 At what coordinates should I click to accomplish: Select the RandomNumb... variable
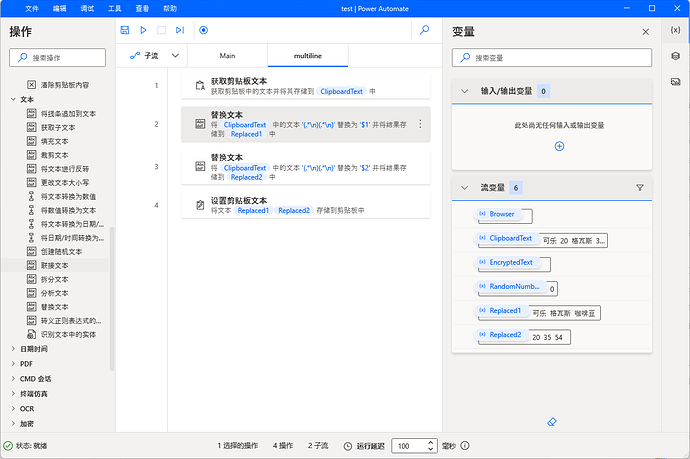click(511, 286)
